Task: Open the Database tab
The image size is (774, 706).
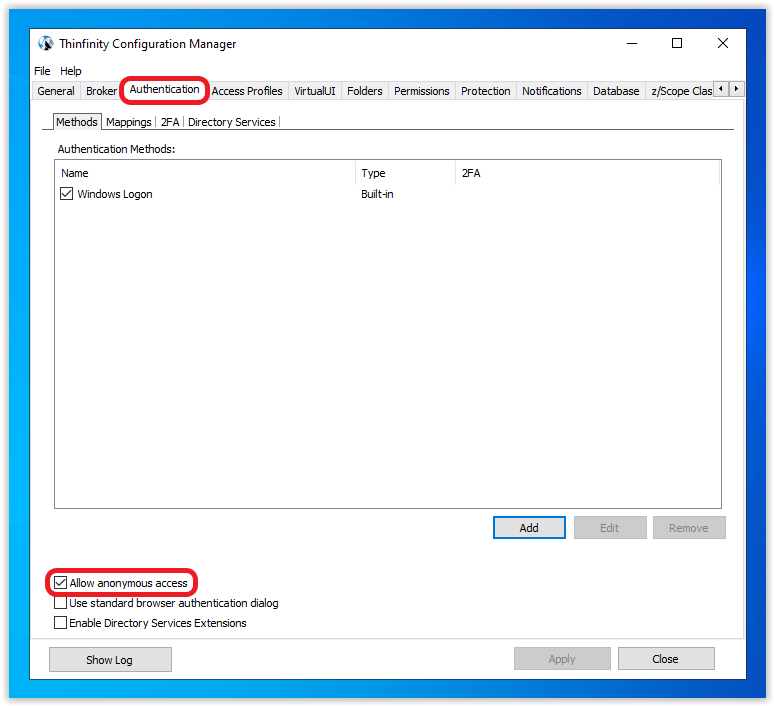Action: coord(616,91)
